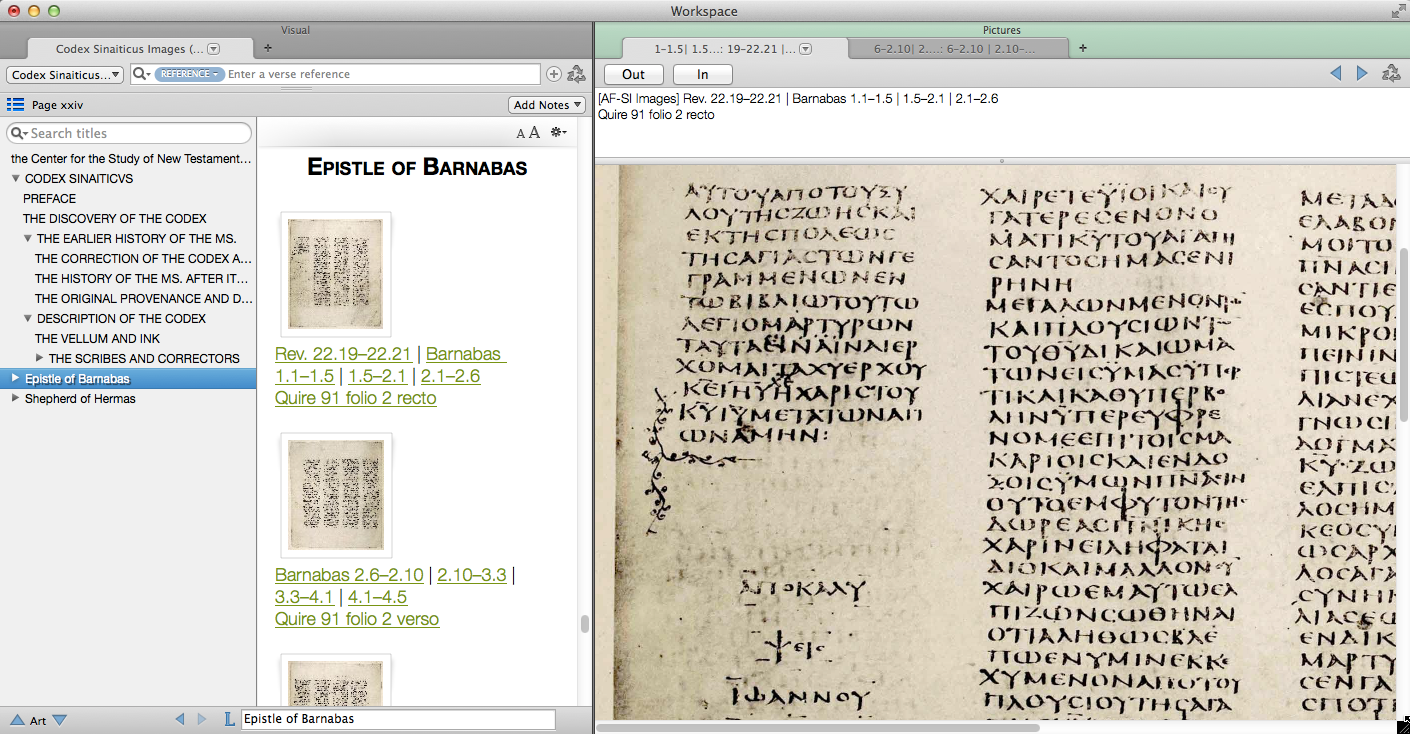Expand the Epistle of Barnabas tree node

click(x=16, y=378)
